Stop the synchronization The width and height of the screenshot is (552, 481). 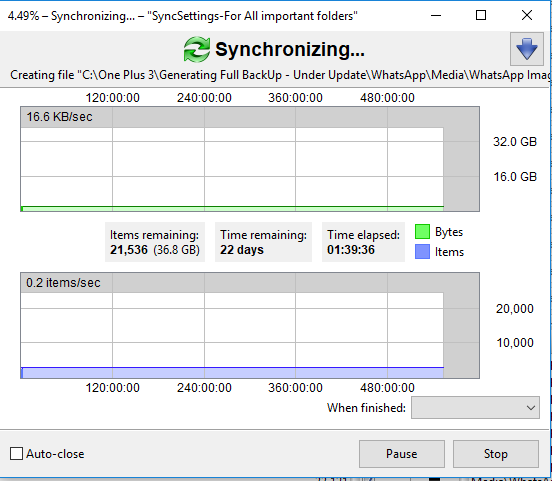click(496, 454)
